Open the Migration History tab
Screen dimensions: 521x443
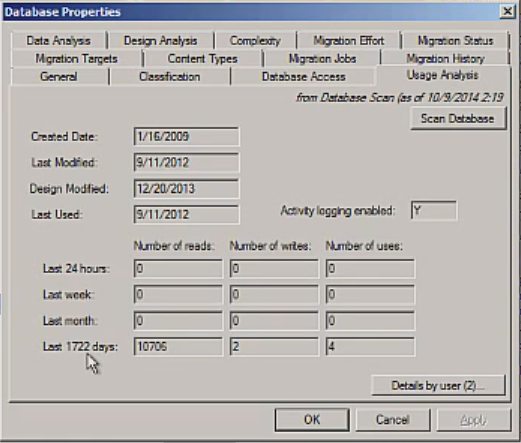click(445, 59)
